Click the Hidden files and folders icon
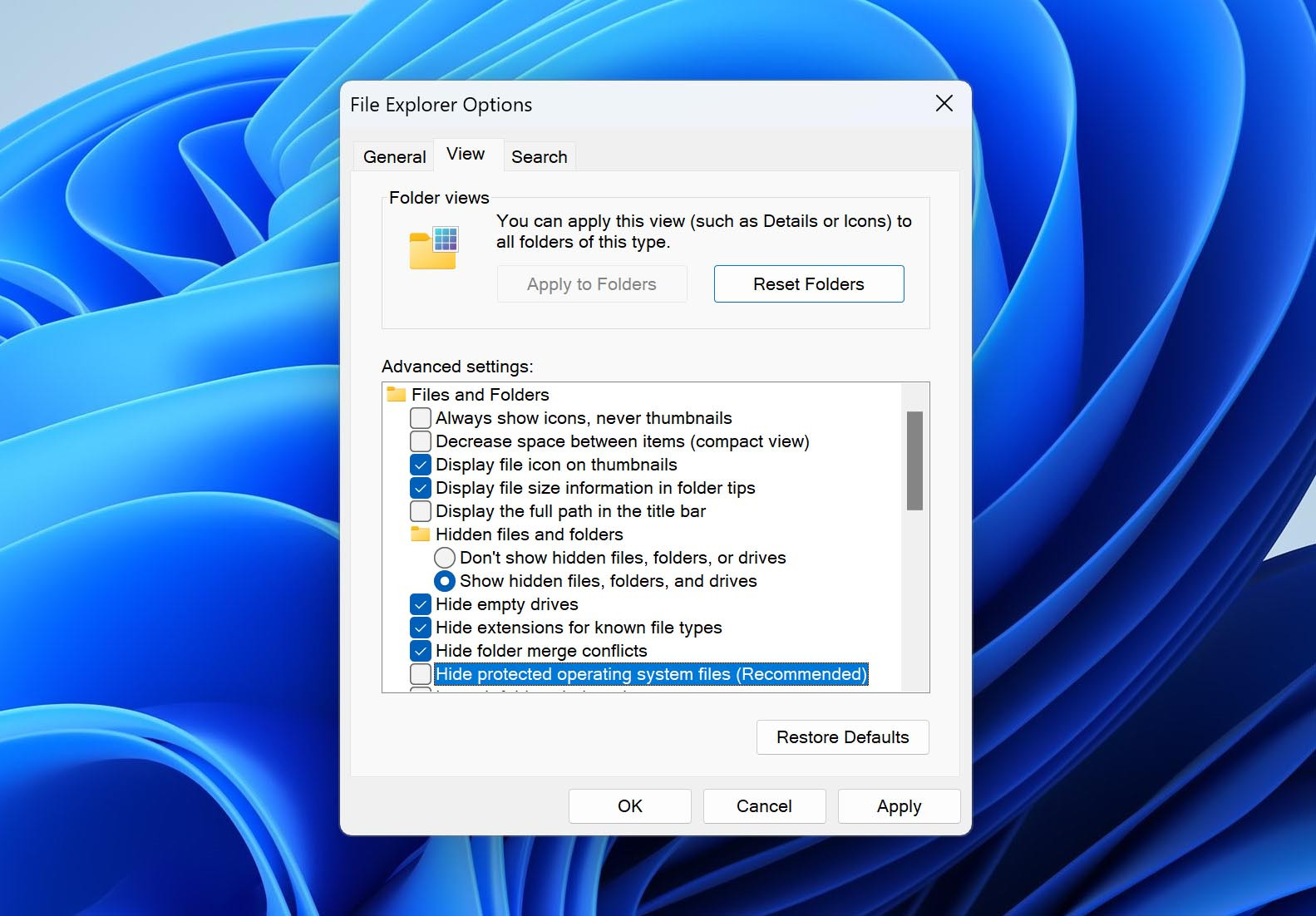The width and height of the screenshot is (1316, 916). (421, 534)
